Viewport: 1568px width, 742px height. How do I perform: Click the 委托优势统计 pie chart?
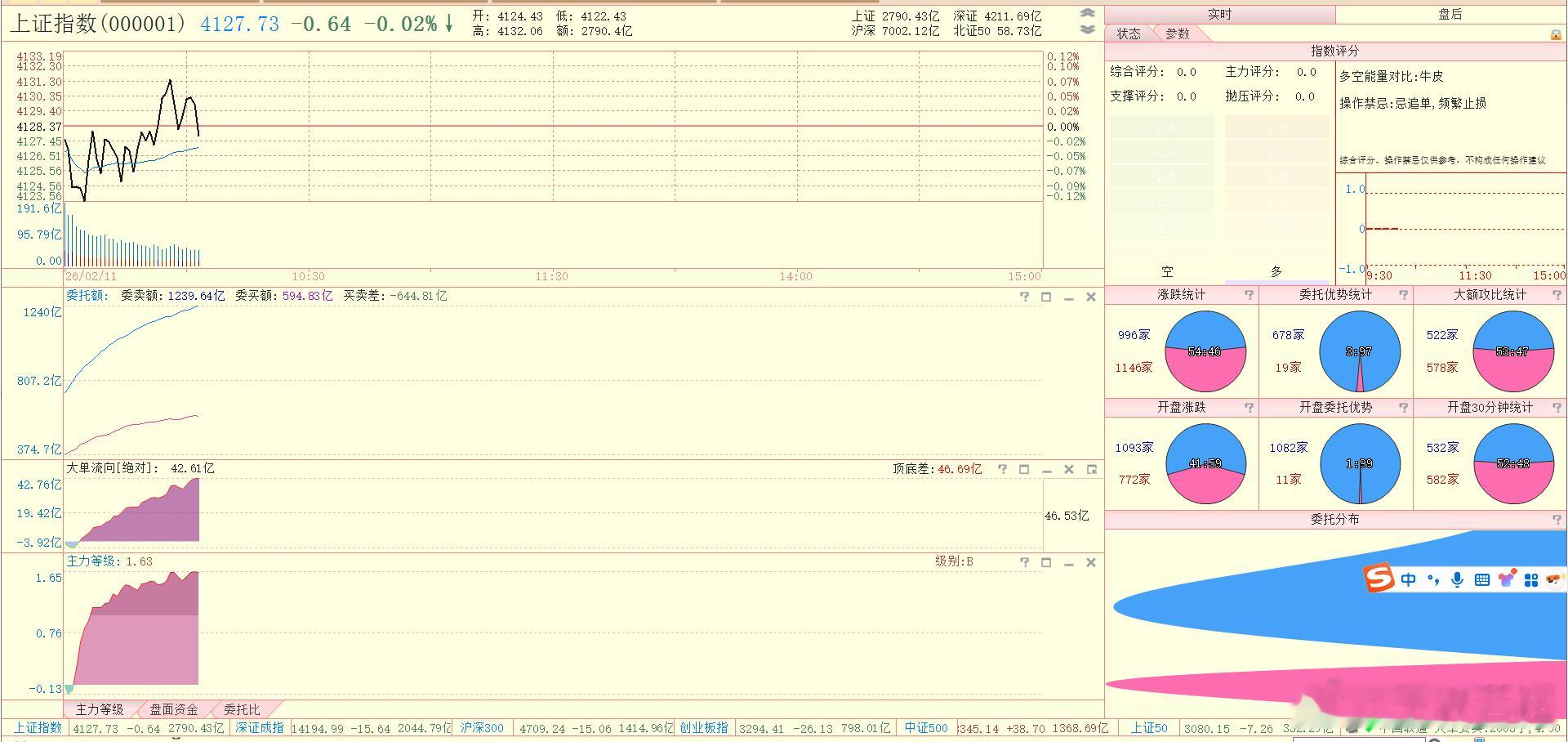click(x=1360, y=351)
